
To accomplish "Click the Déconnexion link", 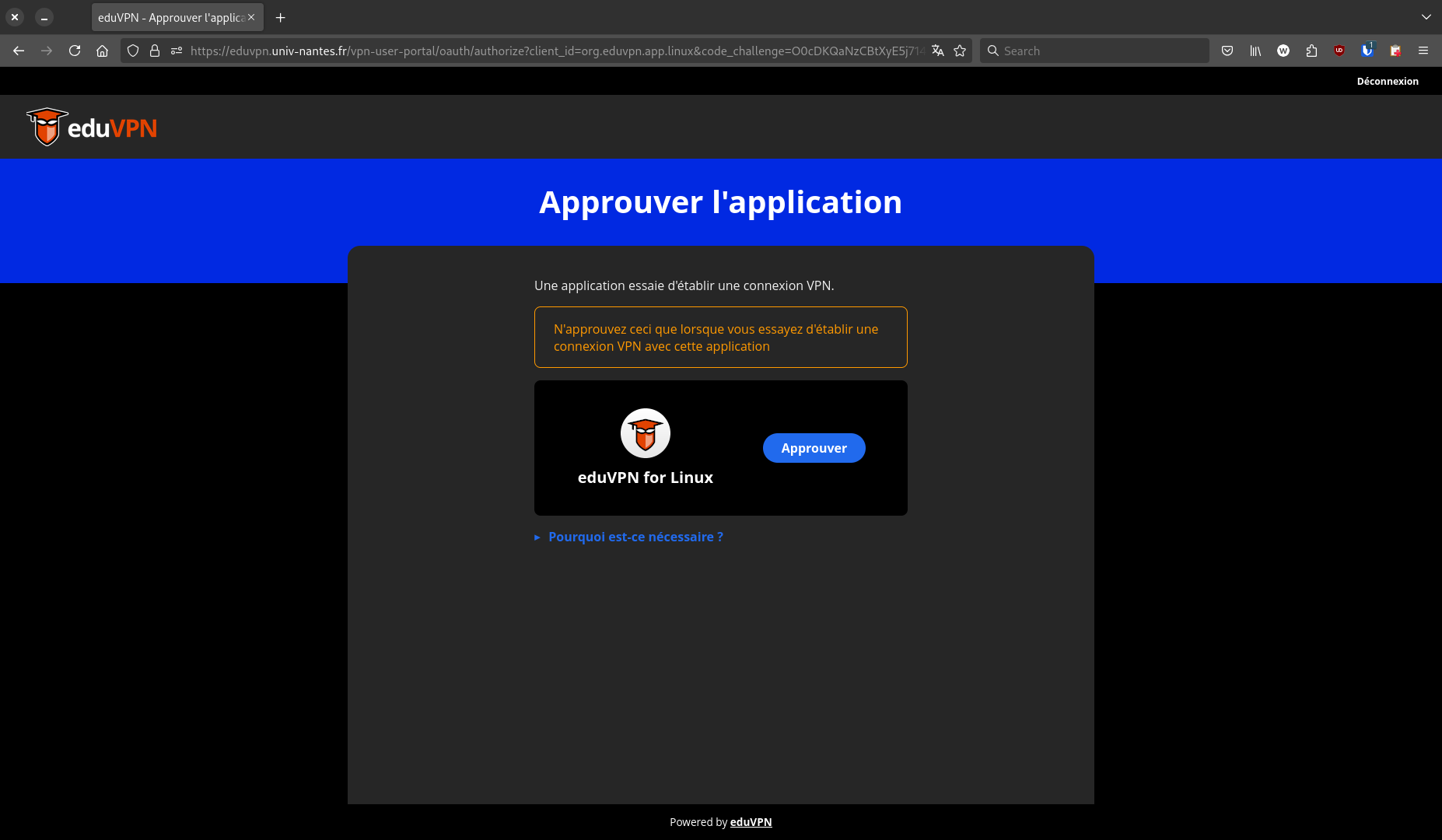I will 1387,81.
